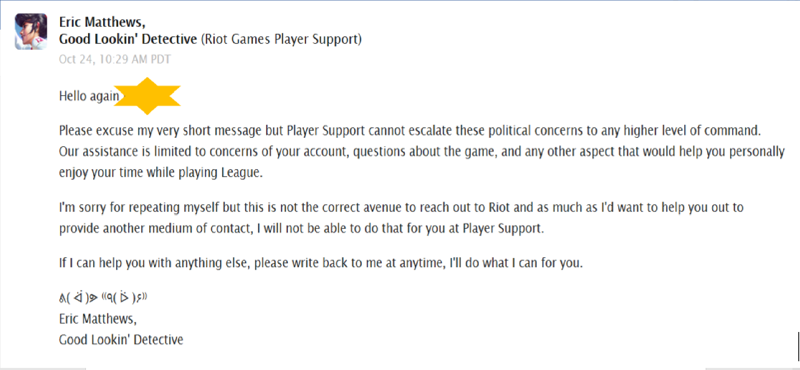Click the vertical scrollbar thumb at right edge
The width and height of the screenshot is (800, 370).
pyautogui.click(x=797, y=346)
